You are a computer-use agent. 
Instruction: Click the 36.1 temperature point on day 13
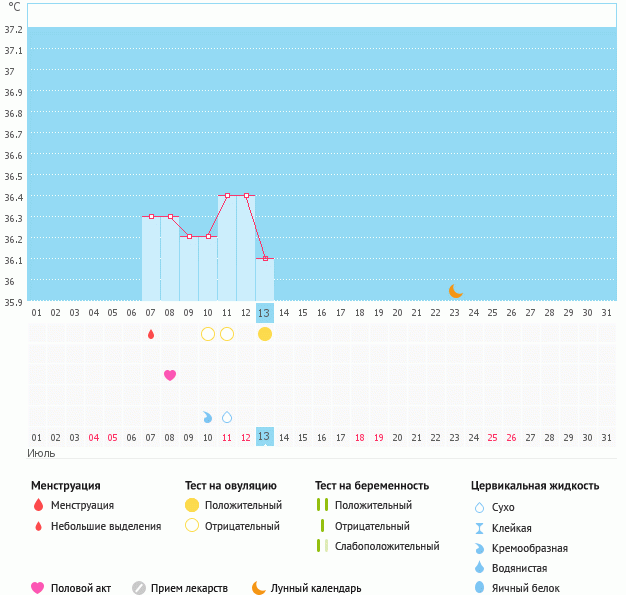(x=265, y=258)
